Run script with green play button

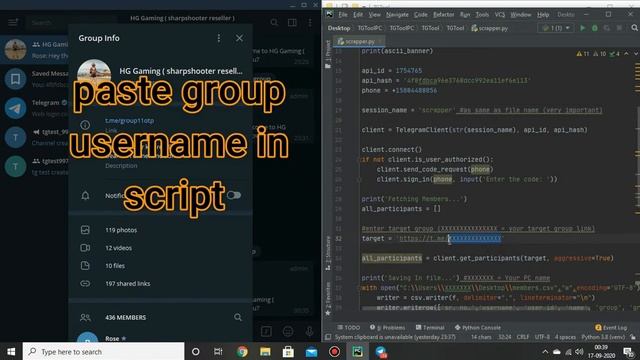click(x=583, y=28)
